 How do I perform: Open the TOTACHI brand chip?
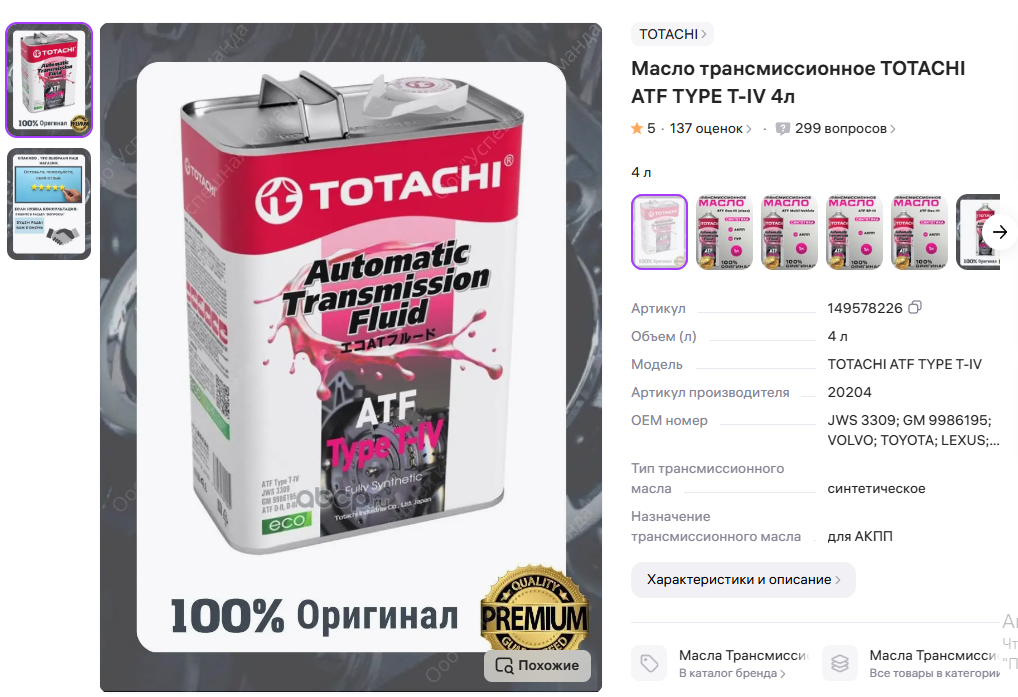672,34
